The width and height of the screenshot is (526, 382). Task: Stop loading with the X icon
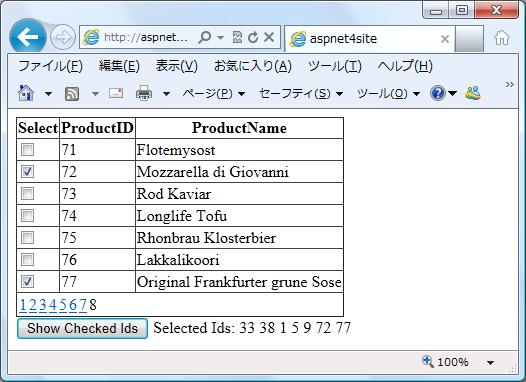coord(269,37)
